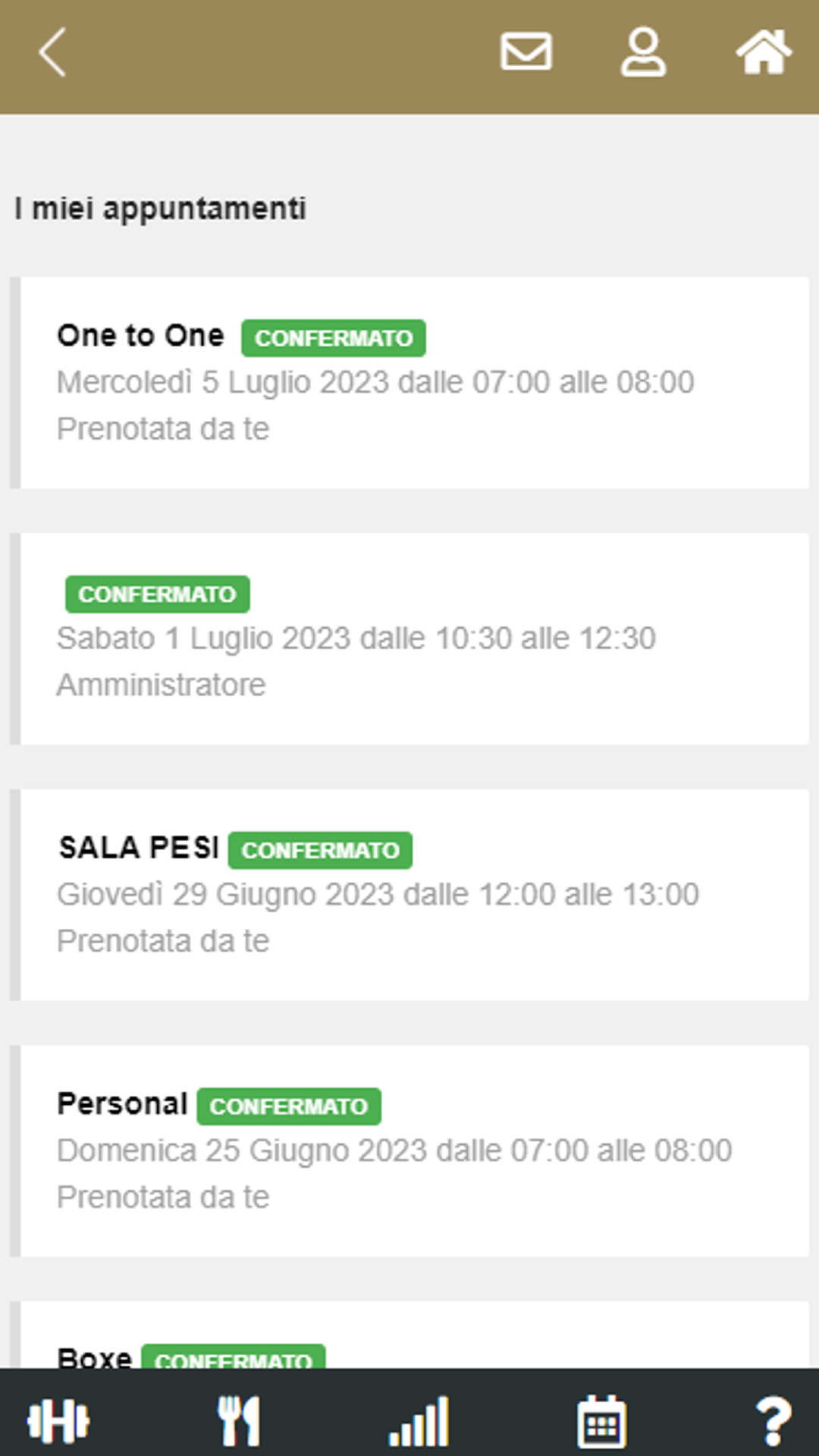Tap the CONFERMATO badge next to Personal
Viewport: 819px width, 1456px height.
click(289, 1106)
